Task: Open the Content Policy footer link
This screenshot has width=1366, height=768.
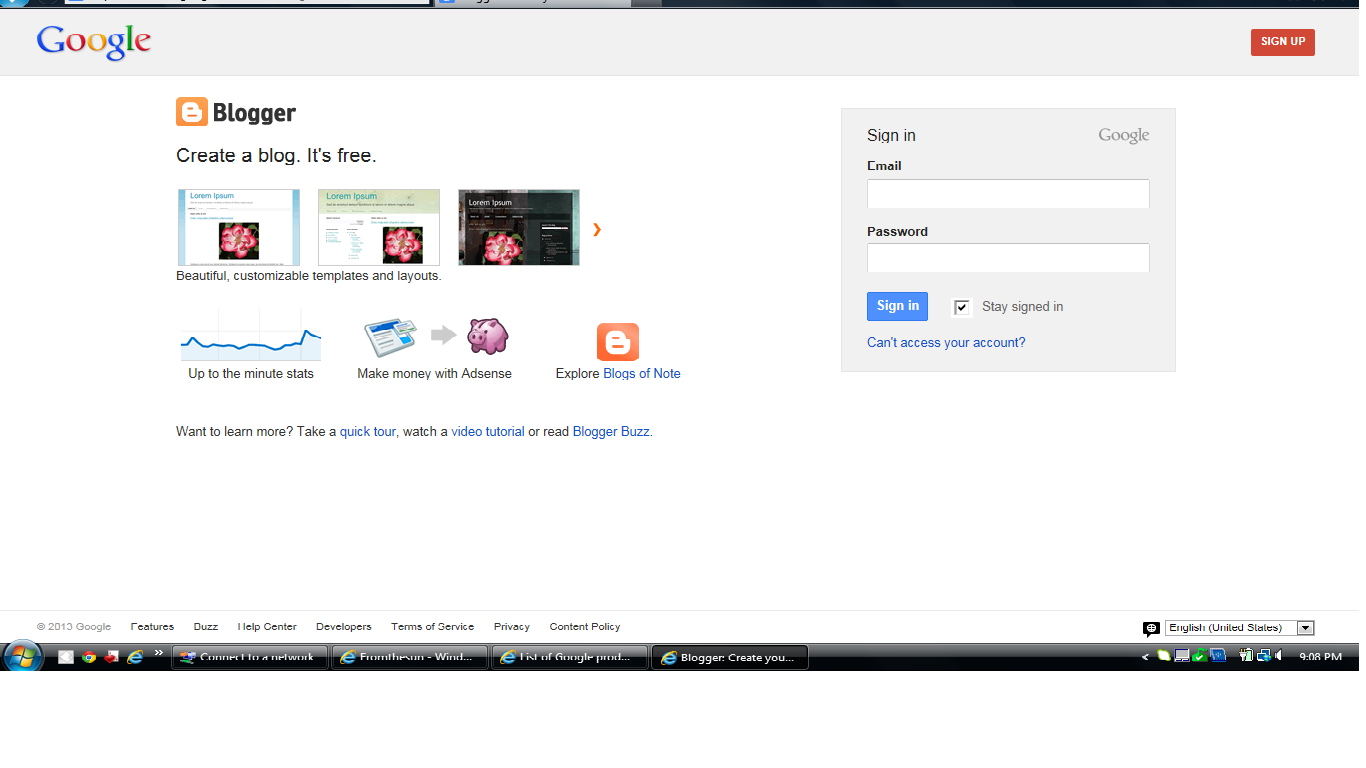Action: (x=585, y=627)
